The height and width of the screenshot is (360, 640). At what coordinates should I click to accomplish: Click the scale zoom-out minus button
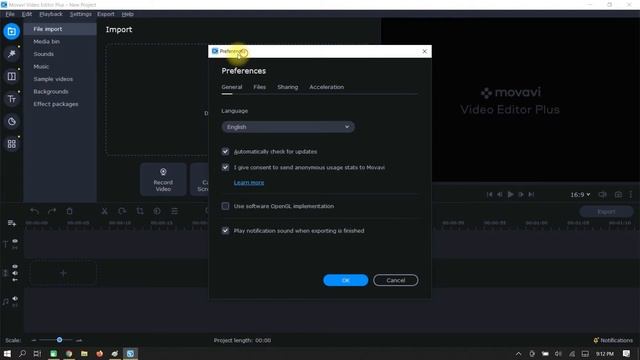tap(34, 340)
